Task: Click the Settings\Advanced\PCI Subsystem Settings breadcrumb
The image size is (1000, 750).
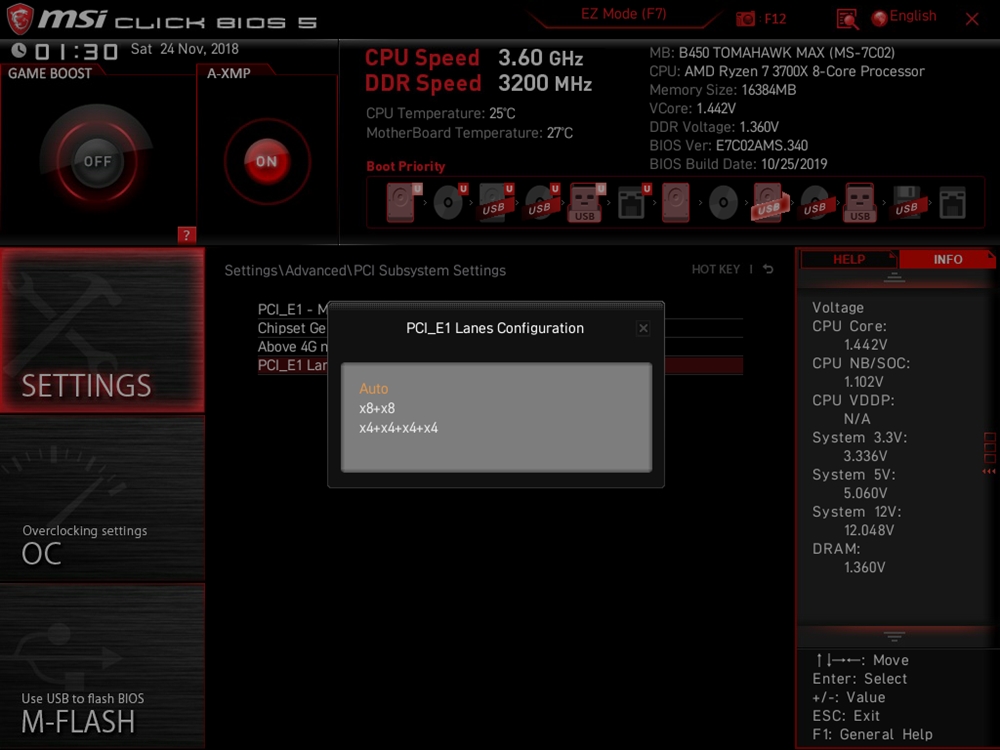Action: click(x=365, y=270)
